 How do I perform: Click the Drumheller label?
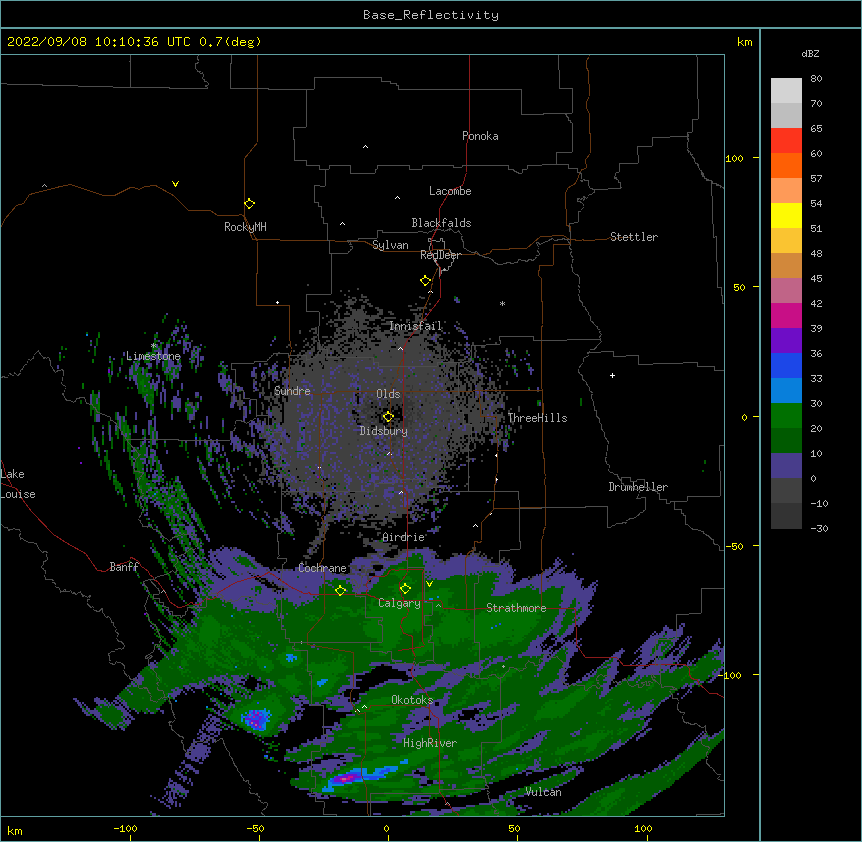[638, 487]
